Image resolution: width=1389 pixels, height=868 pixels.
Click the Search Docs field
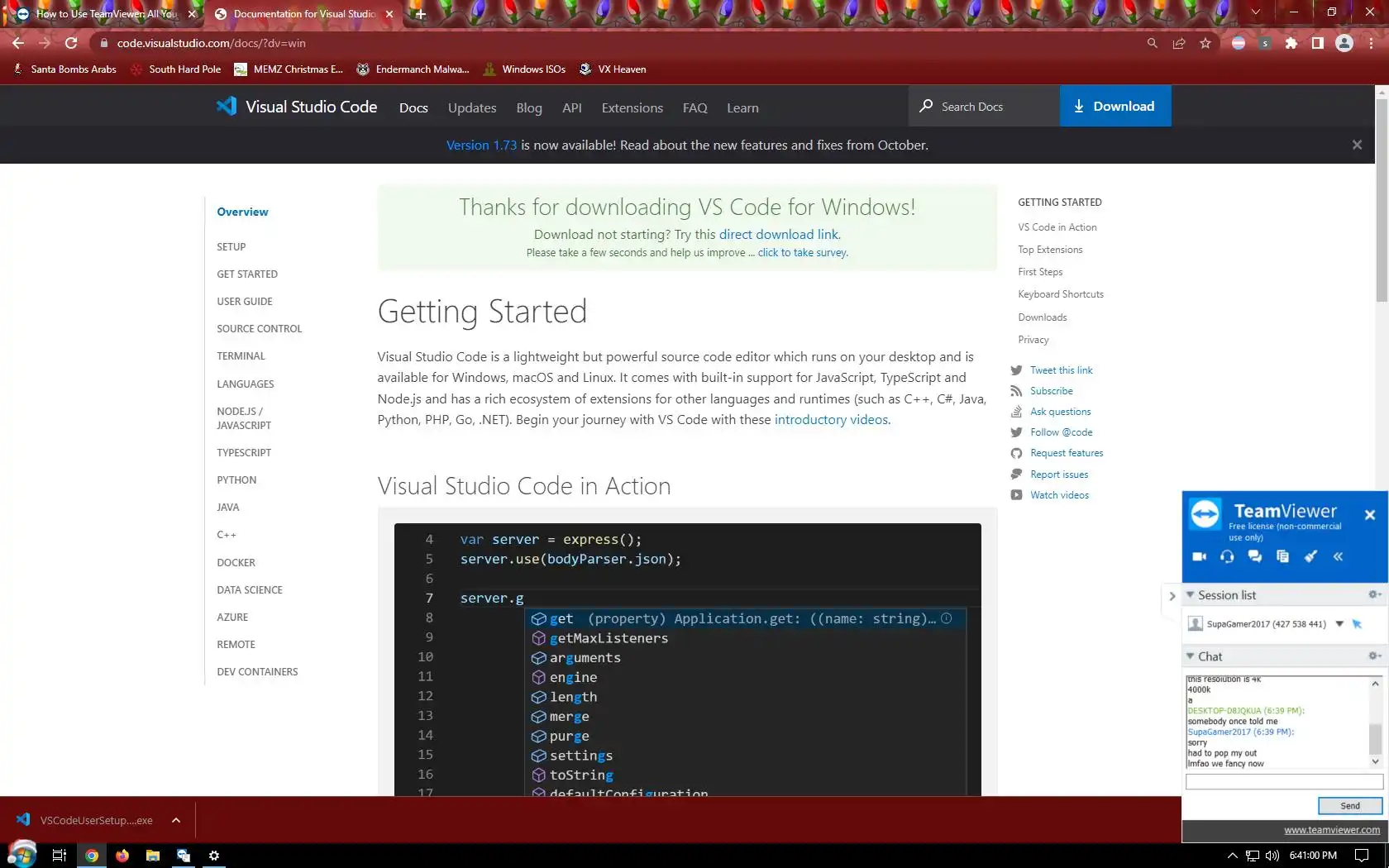[984, 106]
